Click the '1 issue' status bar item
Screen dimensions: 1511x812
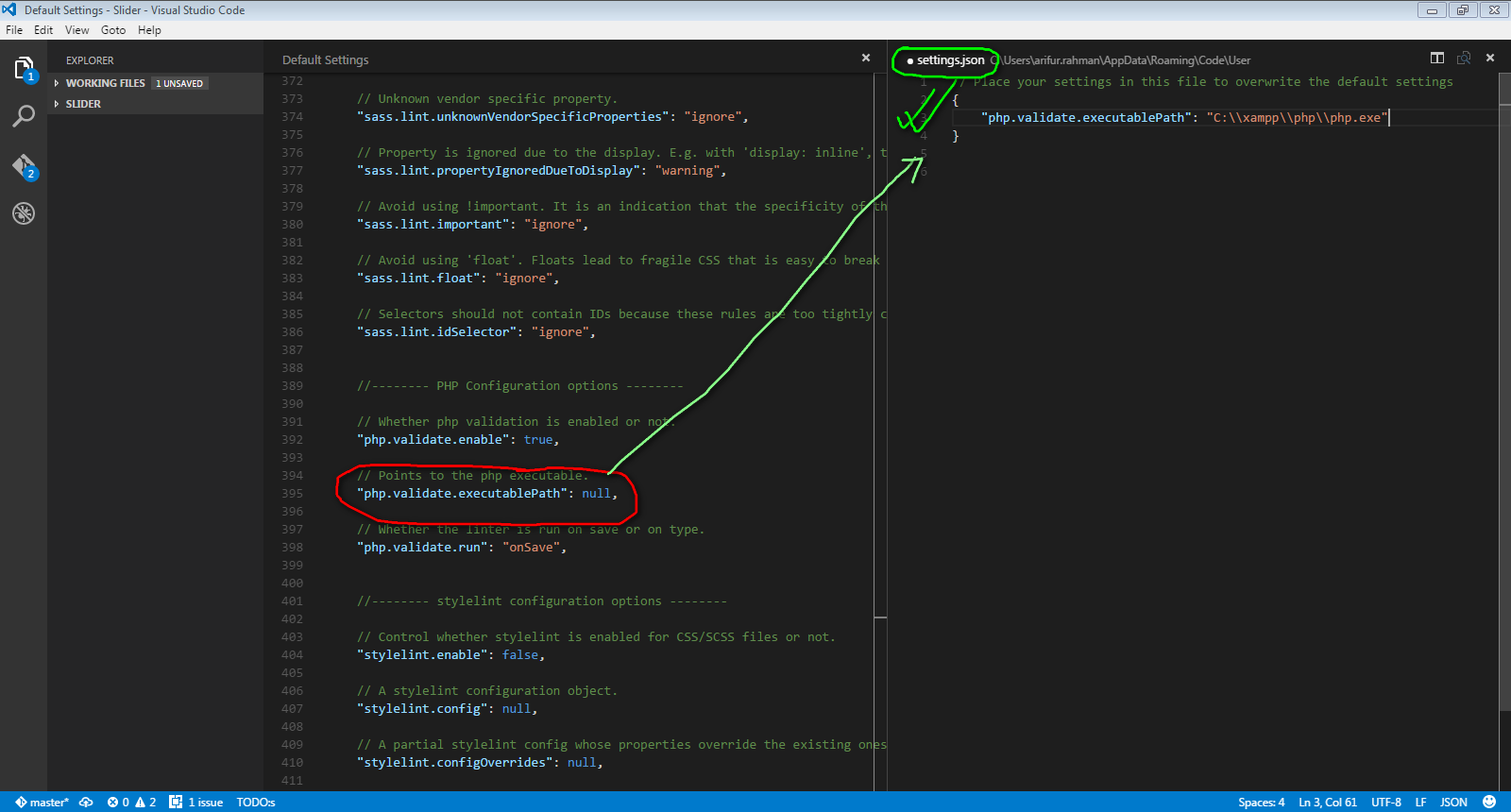click(196, 803)
